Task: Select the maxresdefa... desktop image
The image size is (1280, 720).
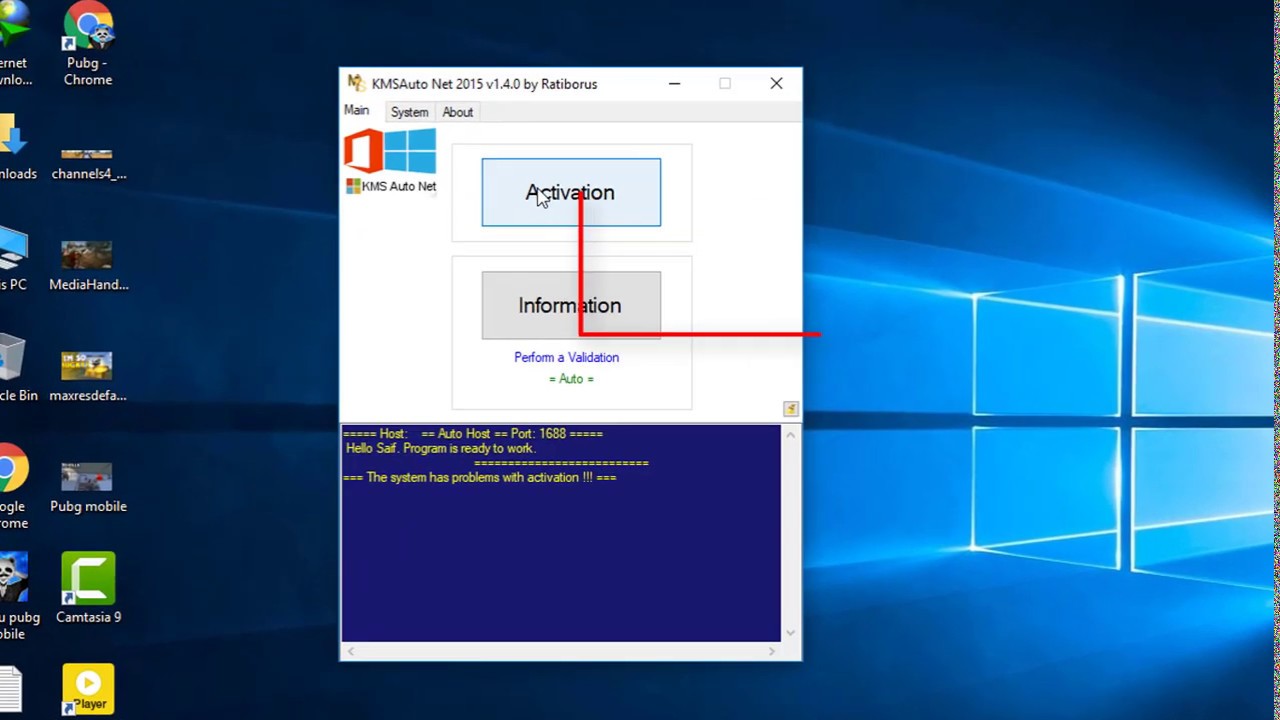Action: pyautogui.click(x=88, y=376)
